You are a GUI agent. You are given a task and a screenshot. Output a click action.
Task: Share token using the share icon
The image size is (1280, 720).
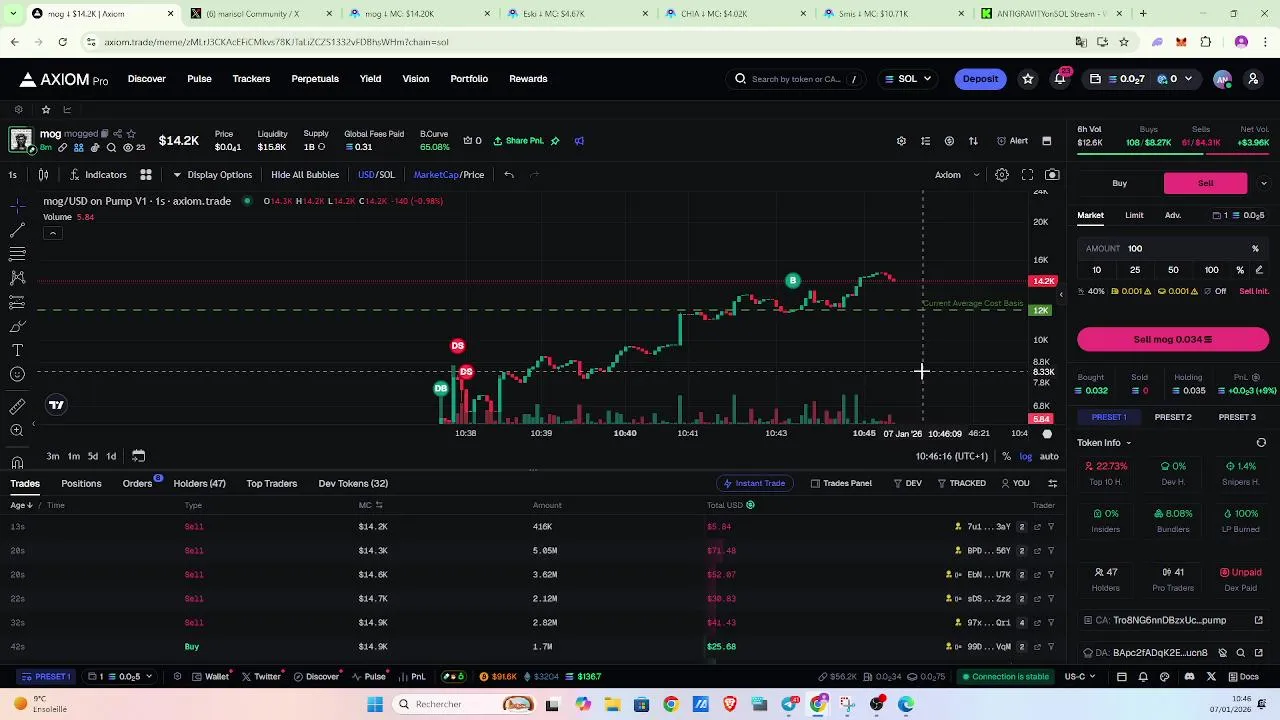(x=117, y=134)
